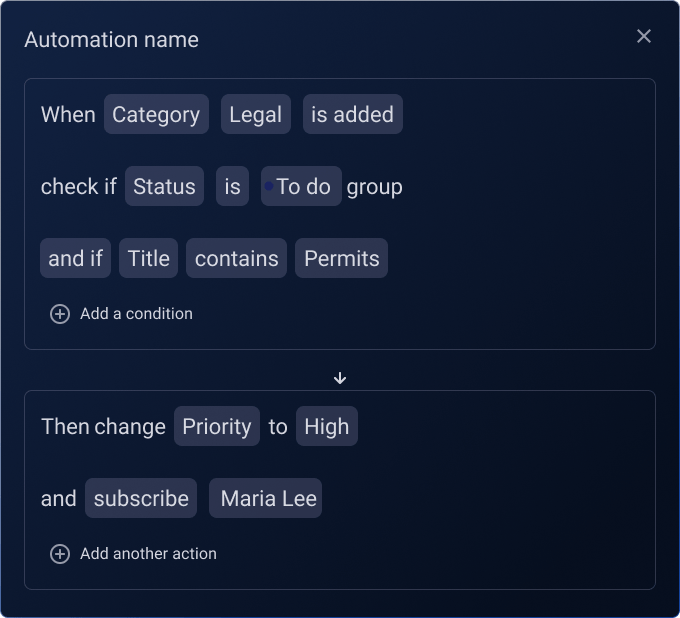680x618 pixels.
Task: Open the subscribe action selector
Action: pos(141,498)
